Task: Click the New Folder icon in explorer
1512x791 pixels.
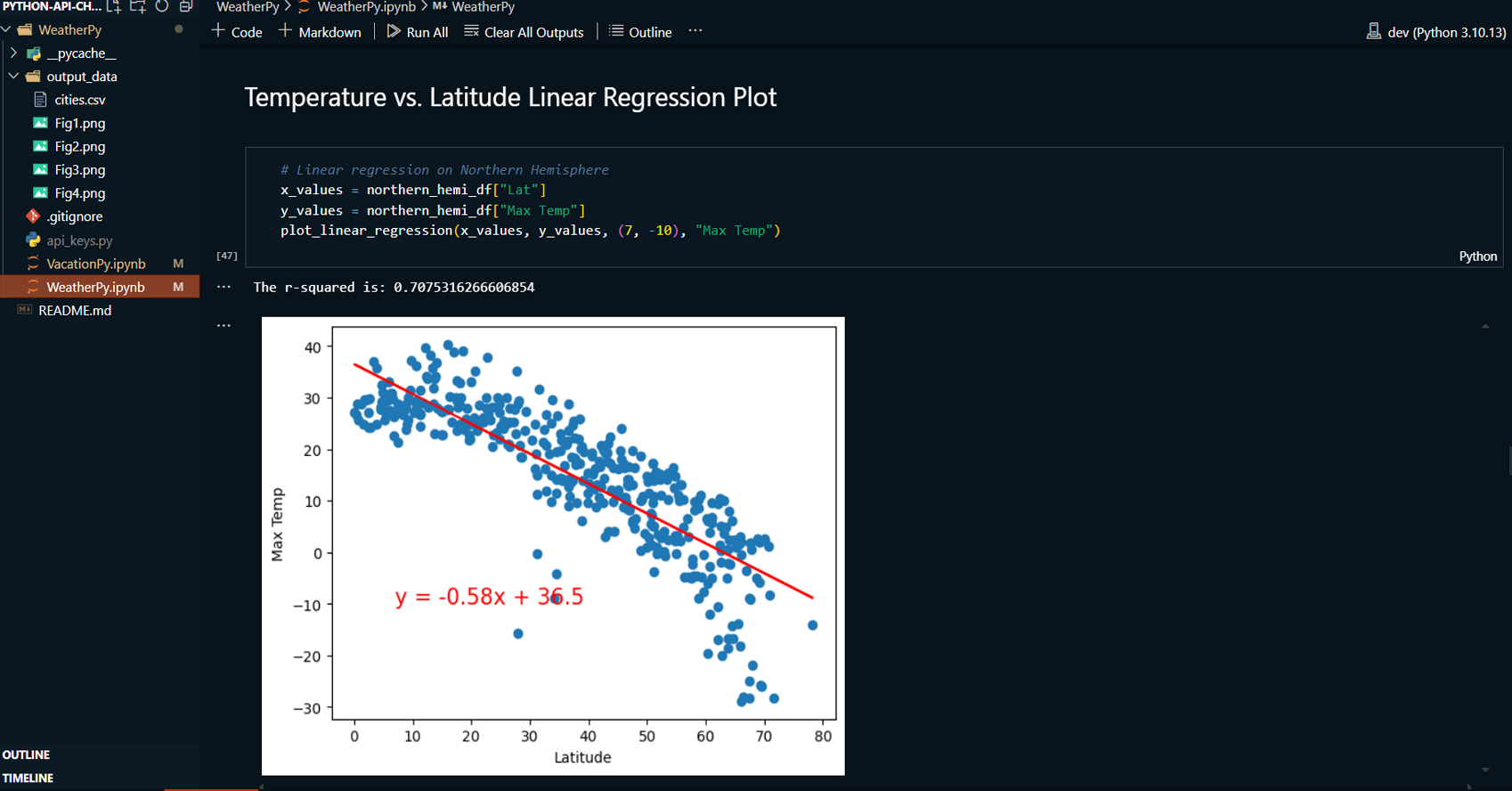Action: [x=138, y=6]
